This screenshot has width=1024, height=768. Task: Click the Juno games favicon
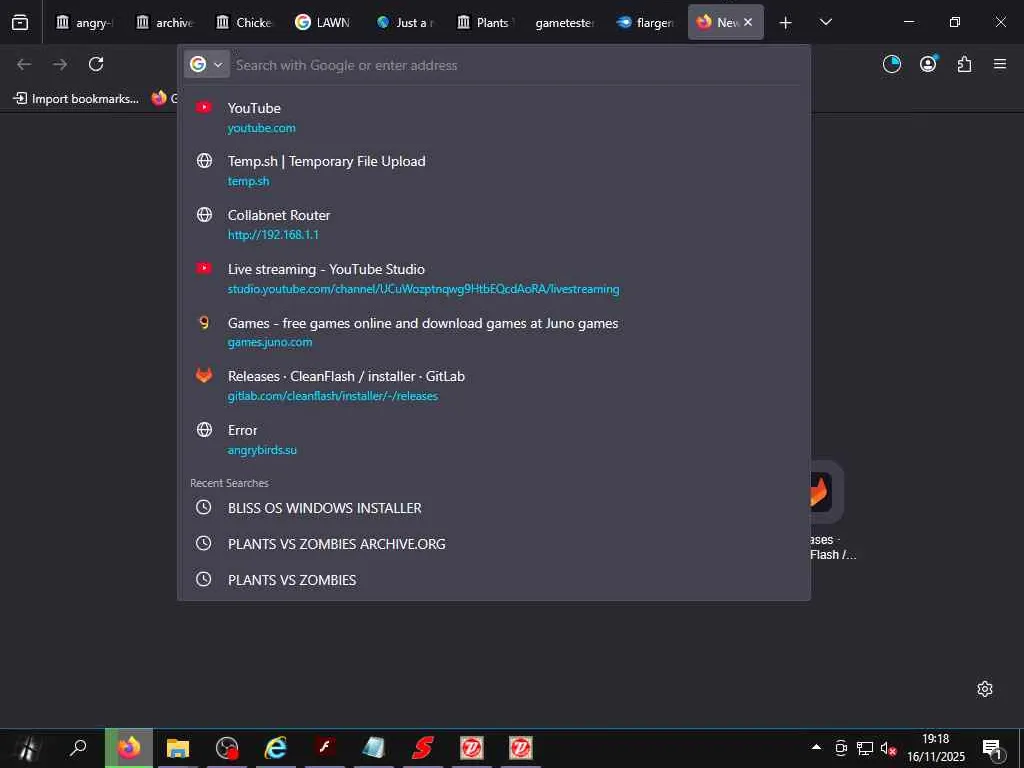click(204, 322)
